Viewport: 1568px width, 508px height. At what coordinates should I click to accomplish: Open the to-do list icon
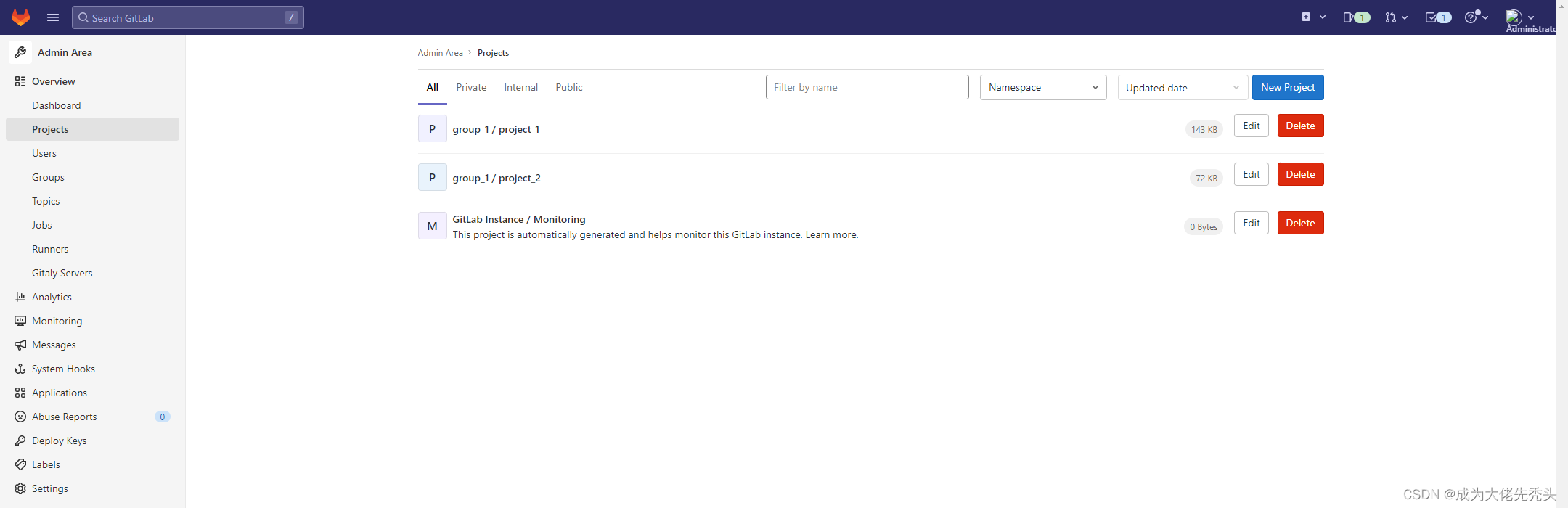[1438, 17]
